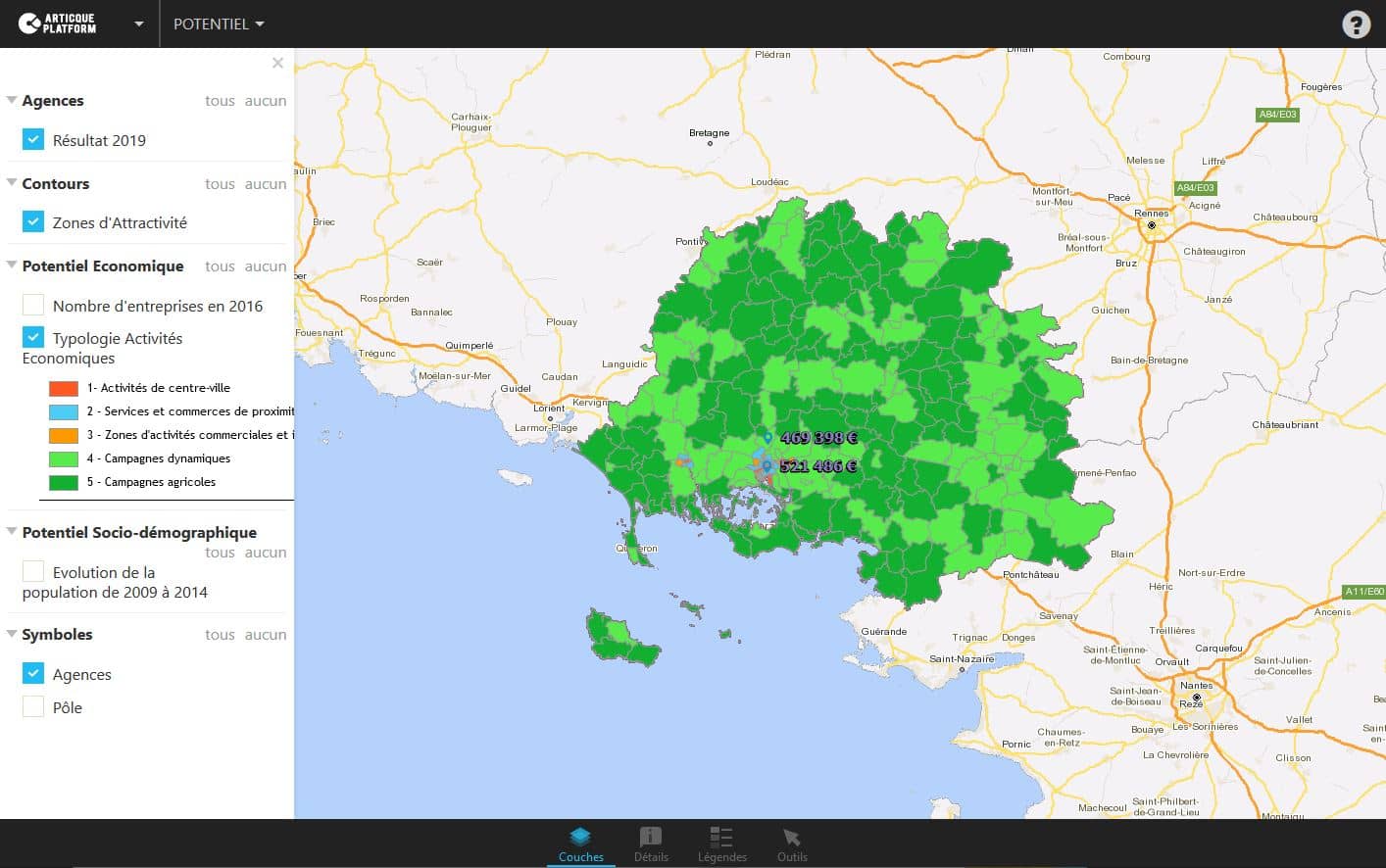Image resolution: width=1386 pixels, height=868 pixels.
Task: Click the A11/E60 road sign on map
Action: (x=1363, y=591)
